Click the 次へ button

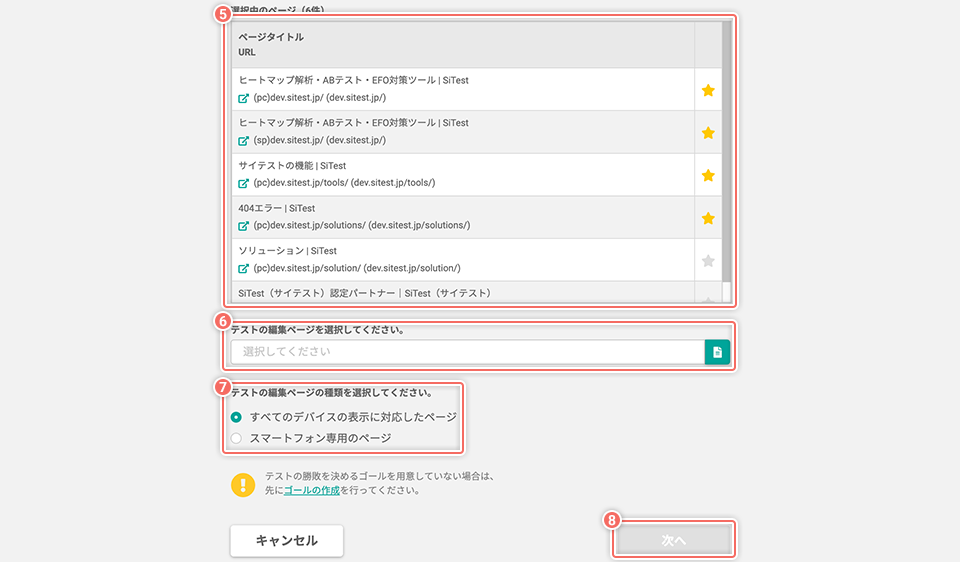point(673,541)
